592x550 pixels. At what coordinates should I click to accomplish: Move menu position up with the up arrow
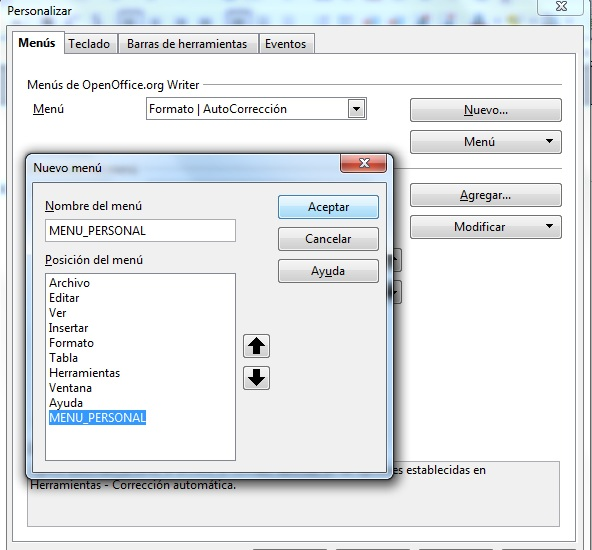coord(256,346)
